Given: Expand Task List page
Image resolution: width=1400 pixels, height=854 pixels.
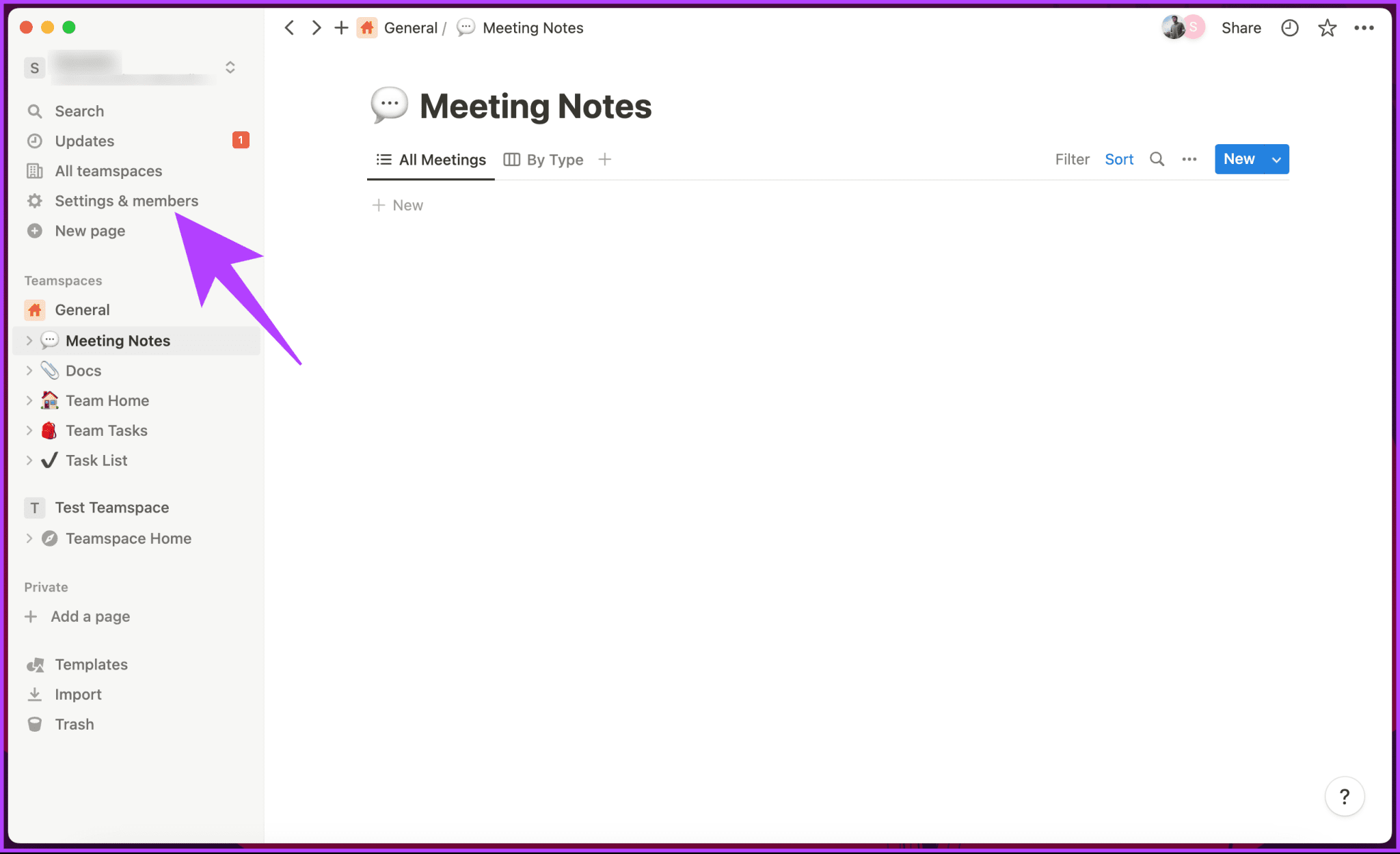Looking at the screenshot, I should pyautogui.click(x=29, y=460).
